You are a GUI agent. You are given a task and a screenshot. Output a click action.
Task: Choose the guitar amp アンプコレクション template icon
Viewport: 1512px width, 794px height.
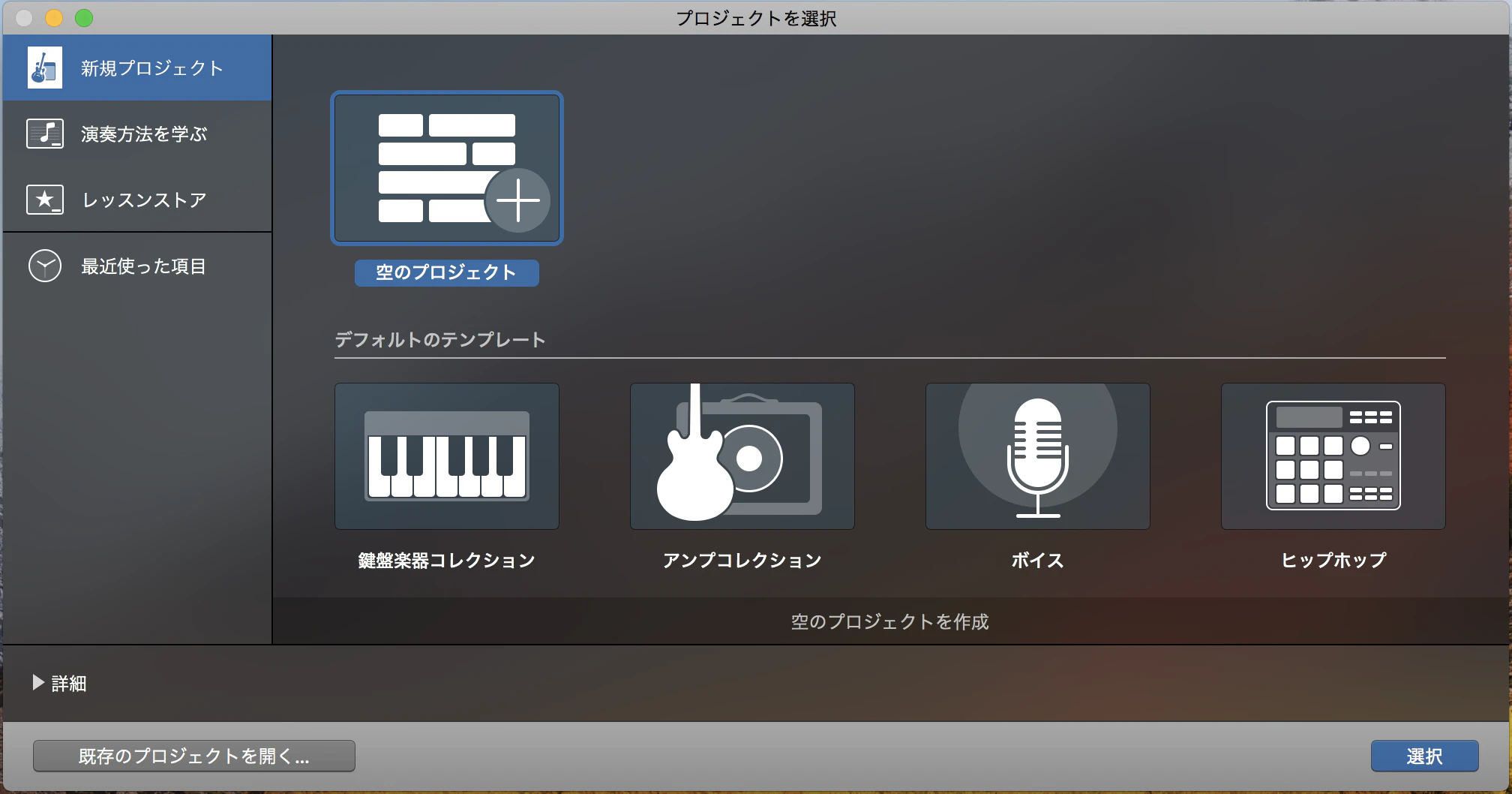pyautogui.click(x=742, y=456)
